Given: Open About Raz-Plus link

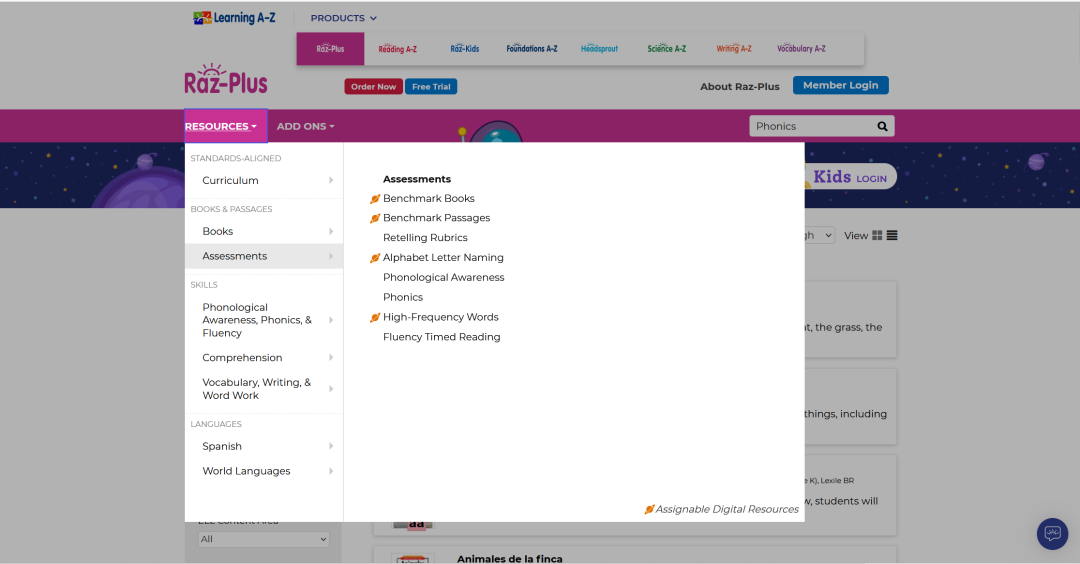Looking at the screenshot, I should pos(740,87).
